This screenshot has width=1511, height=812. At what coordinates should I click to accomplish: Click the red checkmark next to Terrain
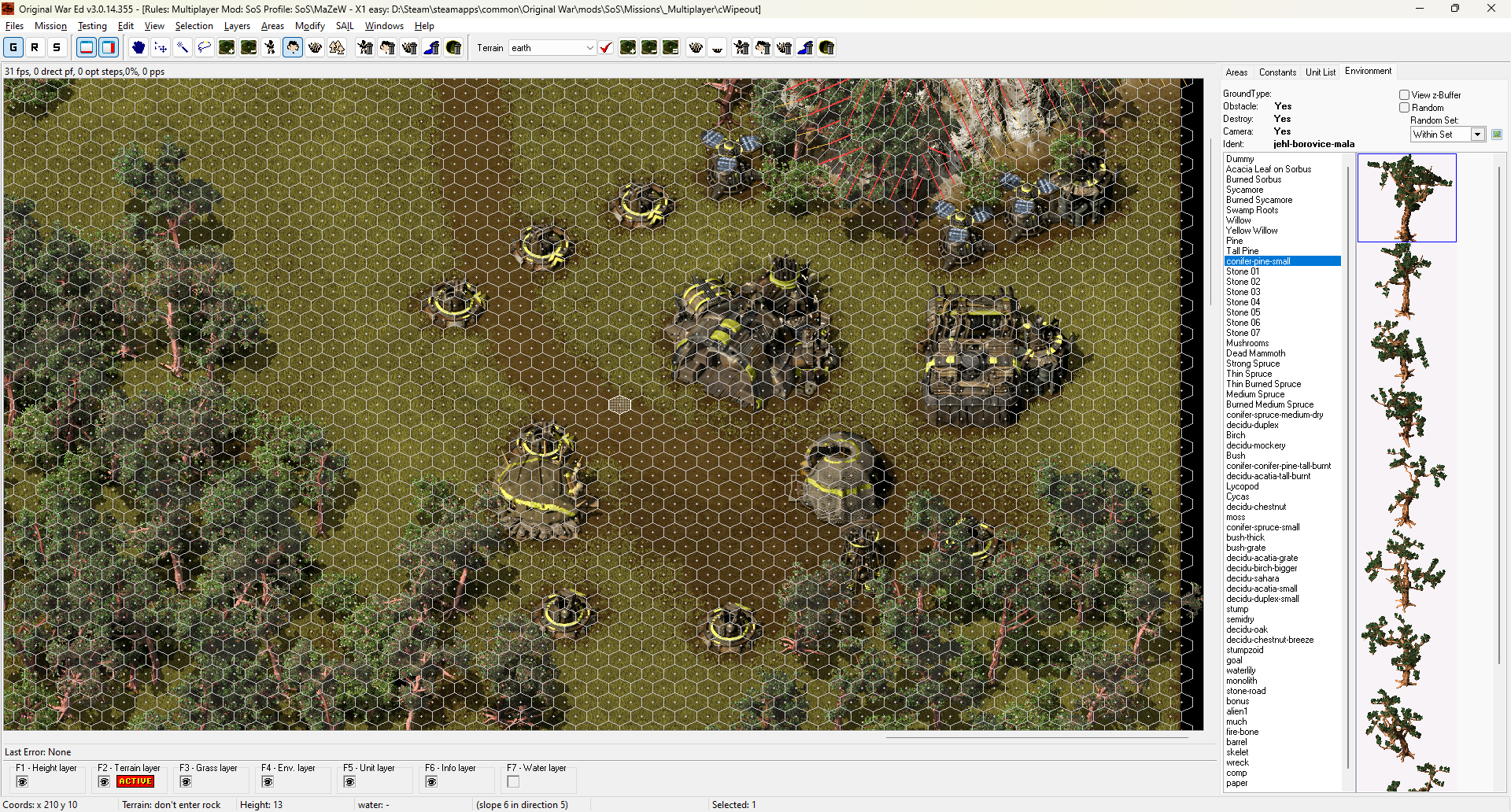606,48
